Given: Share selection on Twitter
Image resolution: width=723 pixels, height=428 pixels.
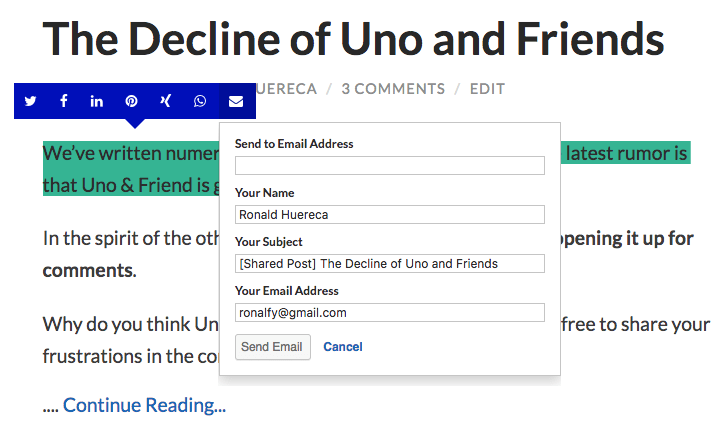Looking at the screenshot, I should 30,101.
